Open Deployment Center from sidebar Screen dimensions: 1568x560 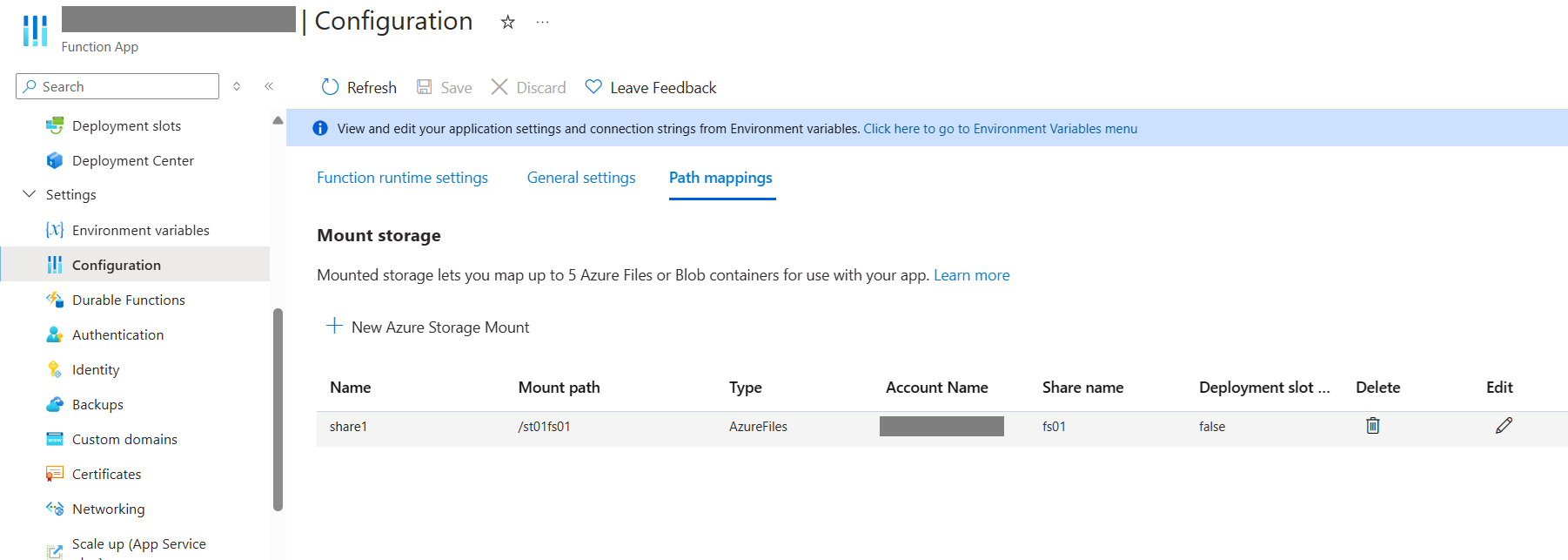coord(132,161)
